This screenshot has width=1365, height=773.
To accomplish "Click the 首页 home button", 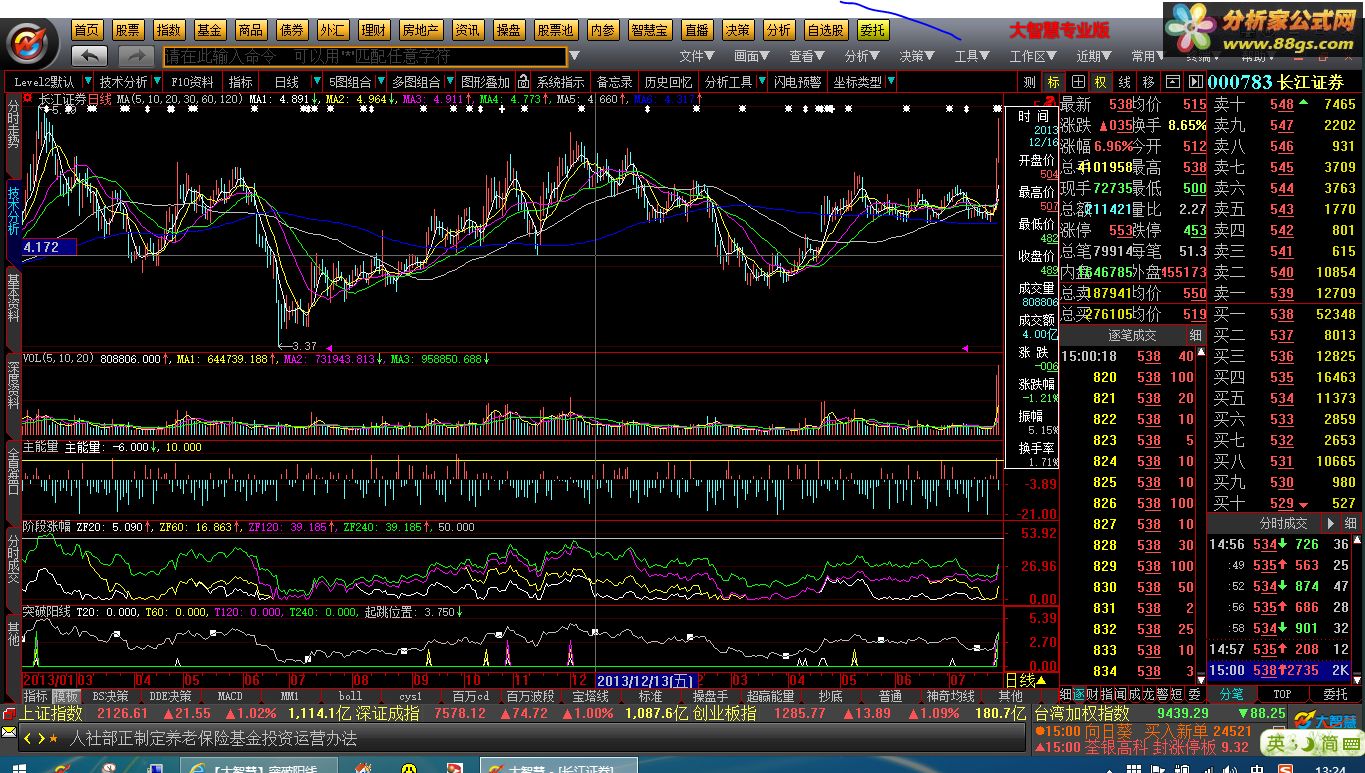I will coord(87,31).
